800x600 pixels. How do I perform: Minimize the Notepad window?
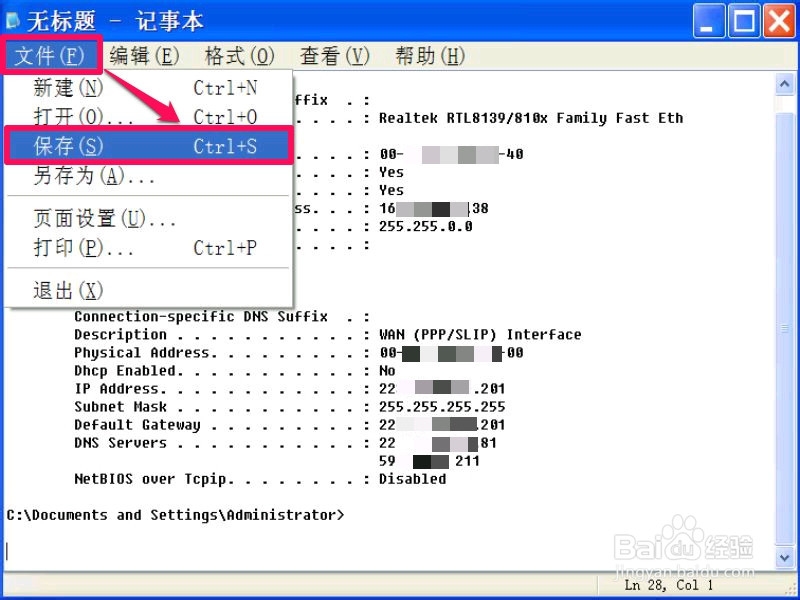[x=708, y=21]
